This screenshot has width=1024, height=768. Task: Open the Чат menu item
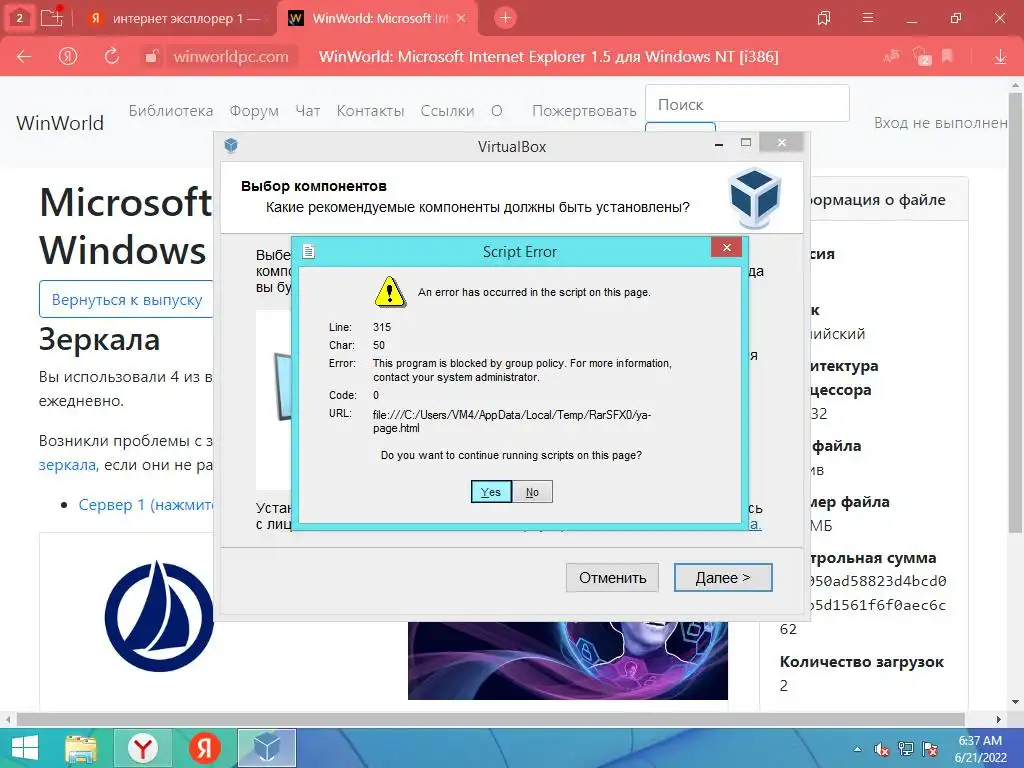(x=308, y=110)
